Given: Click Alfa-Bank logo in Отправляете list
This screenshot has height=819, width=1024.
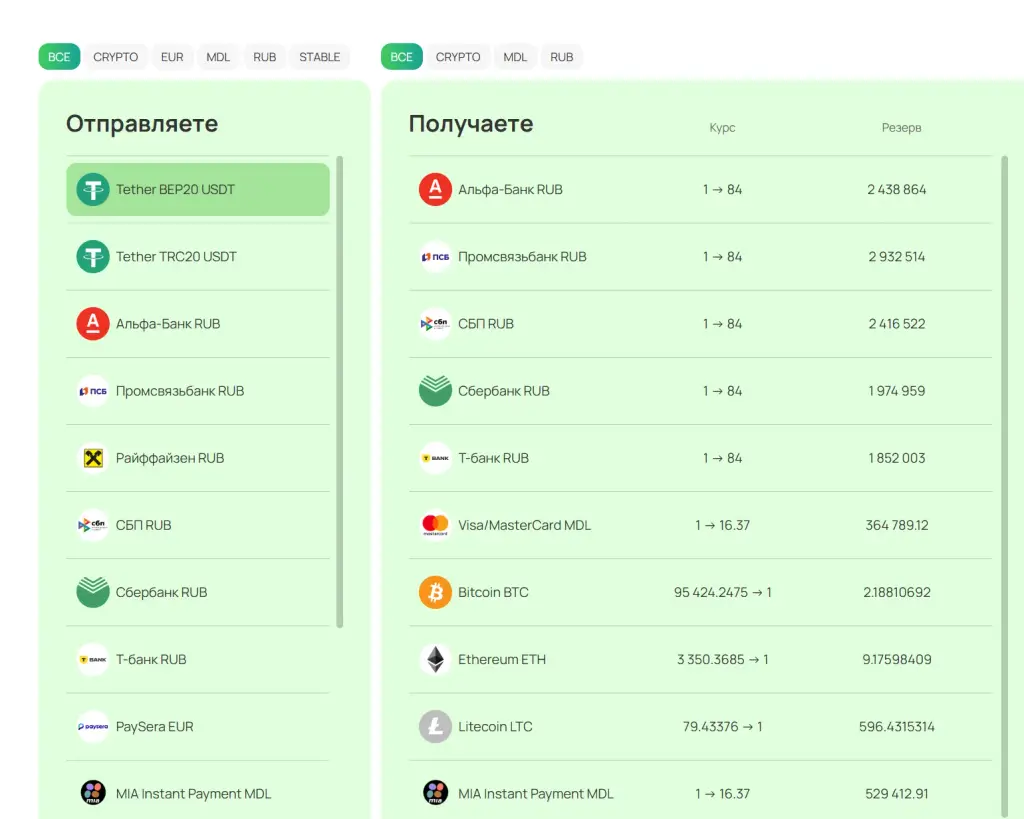Looking at the screenshot, I should coord(93,324).
